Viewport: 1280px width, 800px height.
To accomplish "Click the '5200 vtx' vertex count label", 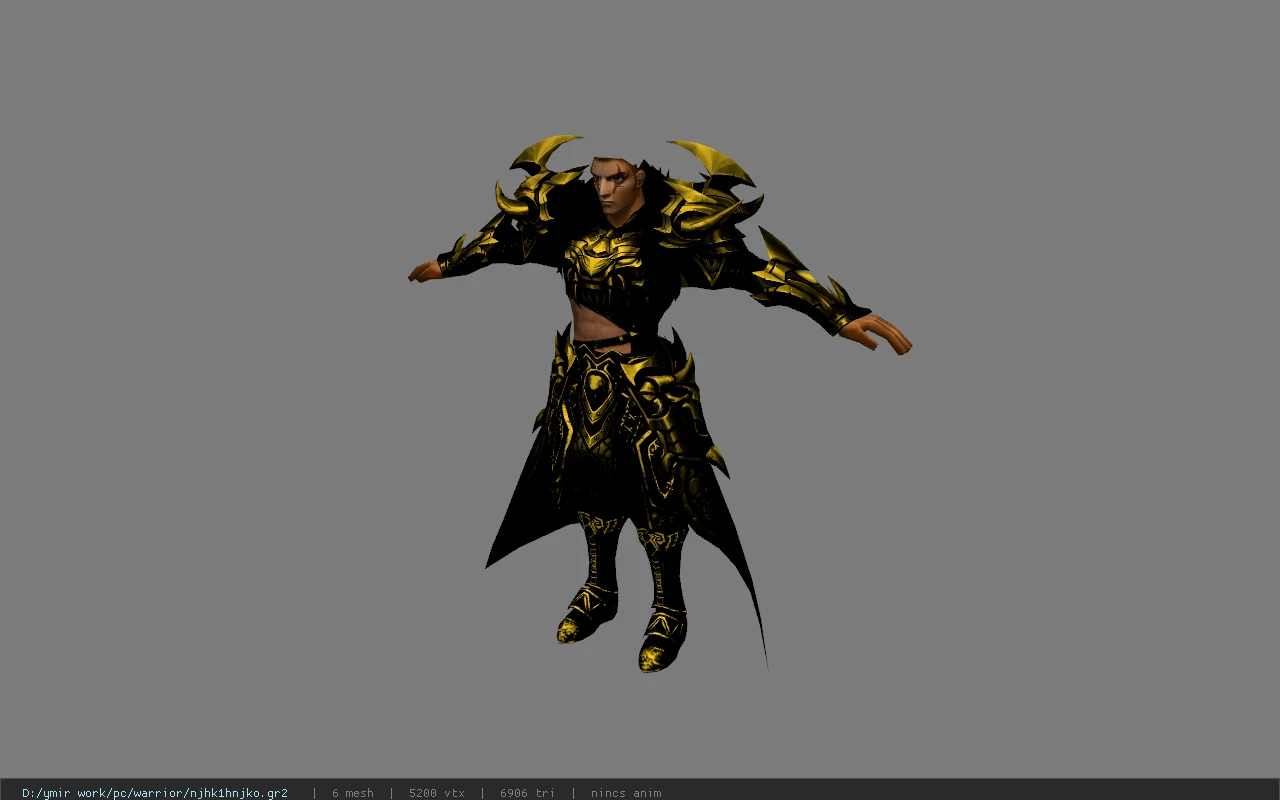I will coord(436,793).
